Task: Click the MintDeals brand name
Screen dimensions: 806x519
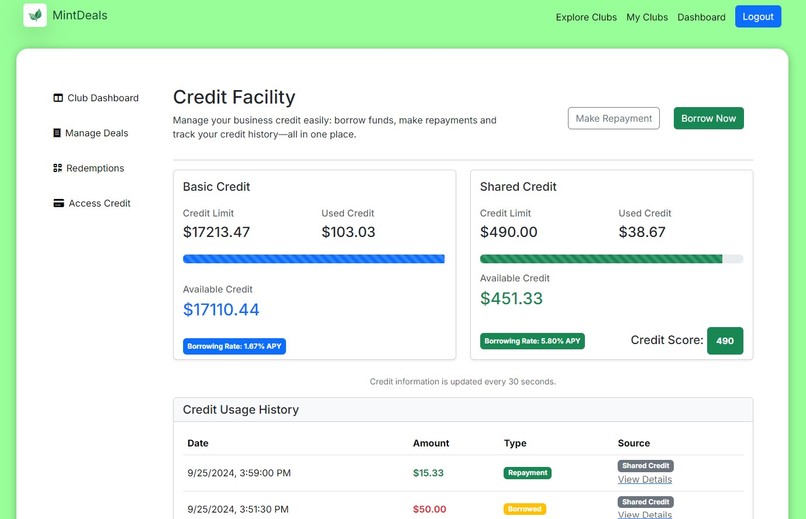Action: [80, 15]
